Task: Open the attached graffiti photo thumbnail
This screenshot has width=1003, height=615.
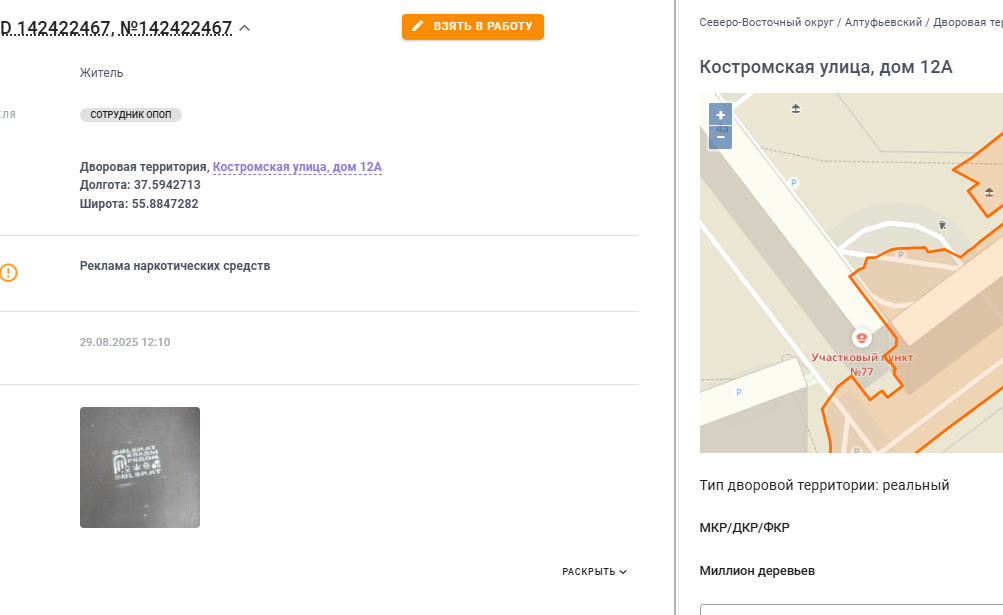Action: pyautogui.click(x=139, y=467)
